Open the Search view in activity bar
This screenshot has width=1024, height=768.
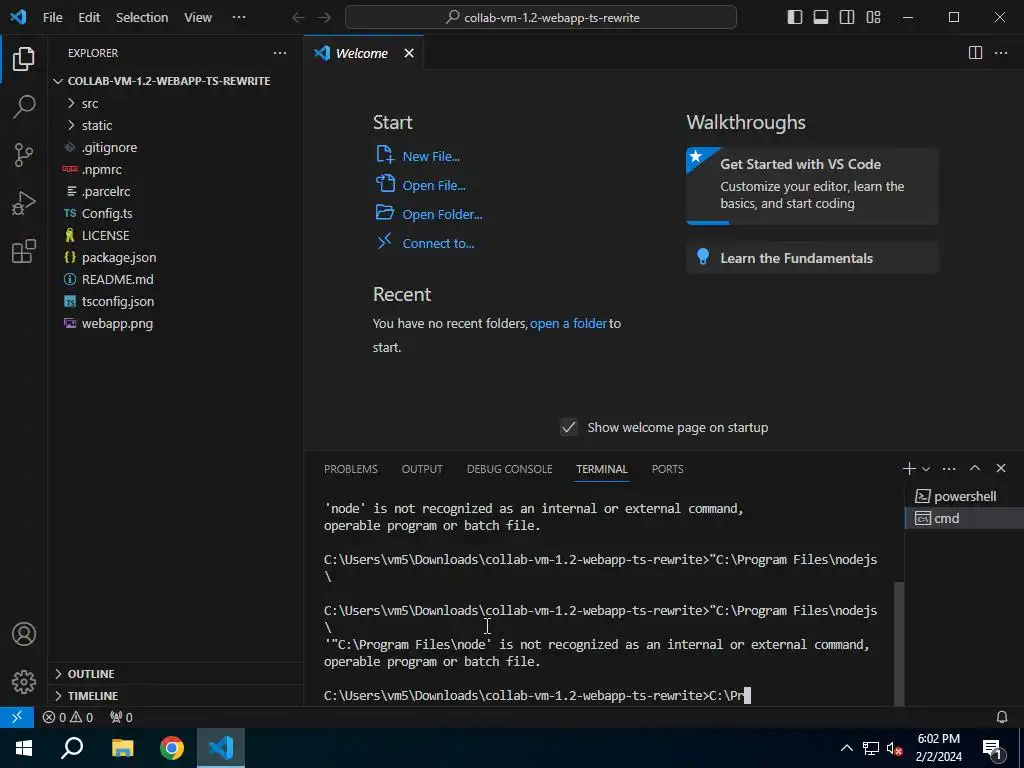tap(24, 106)
